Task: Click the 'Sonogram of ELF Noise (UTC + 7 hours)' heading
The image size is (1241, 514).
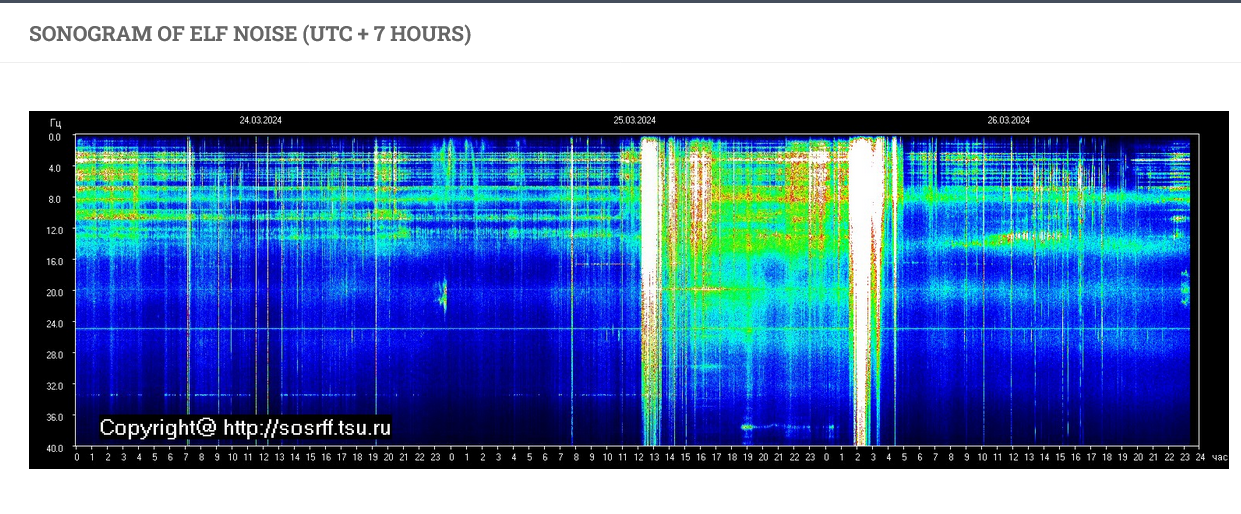Action: pyautogui.click(x=250, y=34)
